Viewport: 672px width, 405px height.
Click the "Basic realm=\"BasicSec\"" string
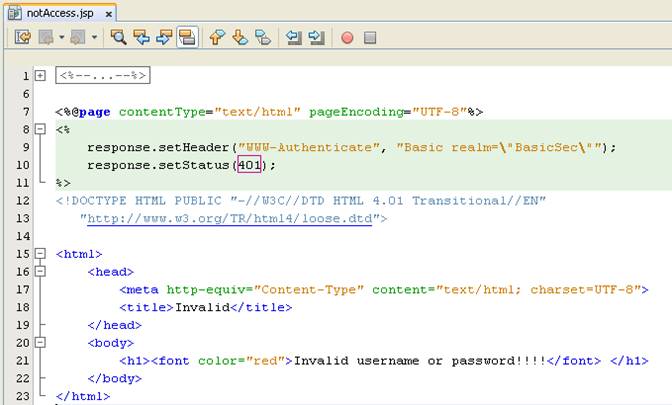(x=499, y=147)
